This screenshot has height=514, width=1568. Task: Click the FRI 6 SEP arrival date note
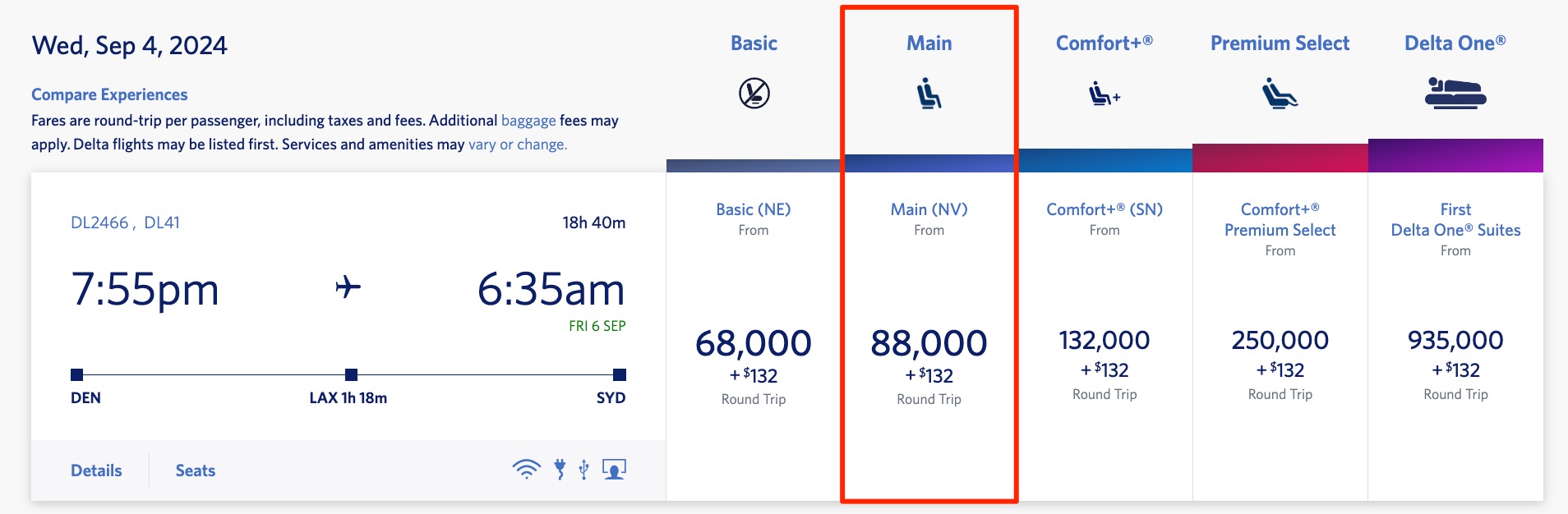597,326
